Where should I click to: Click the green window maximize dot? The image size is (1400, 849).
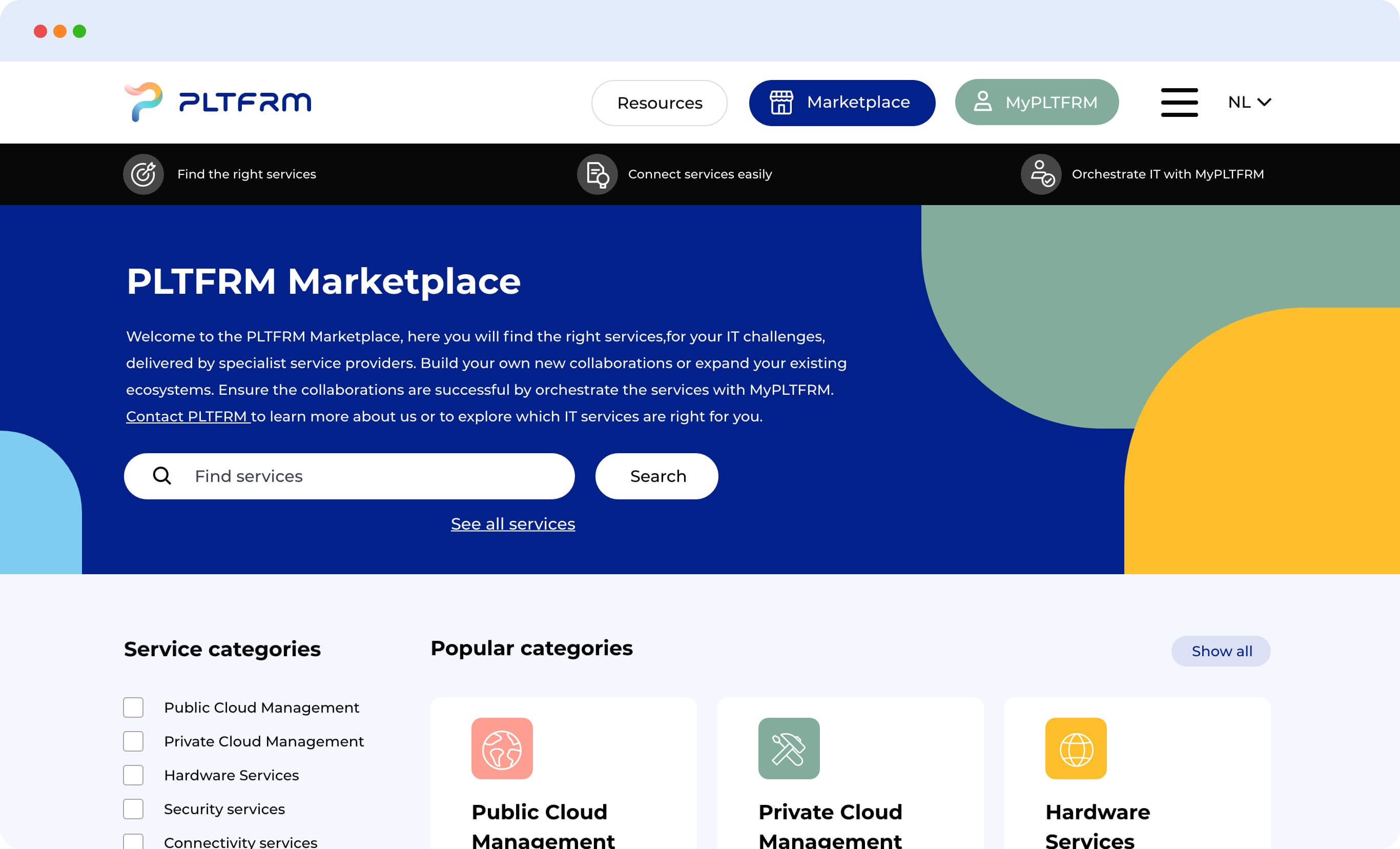click(x=79, y=31)
